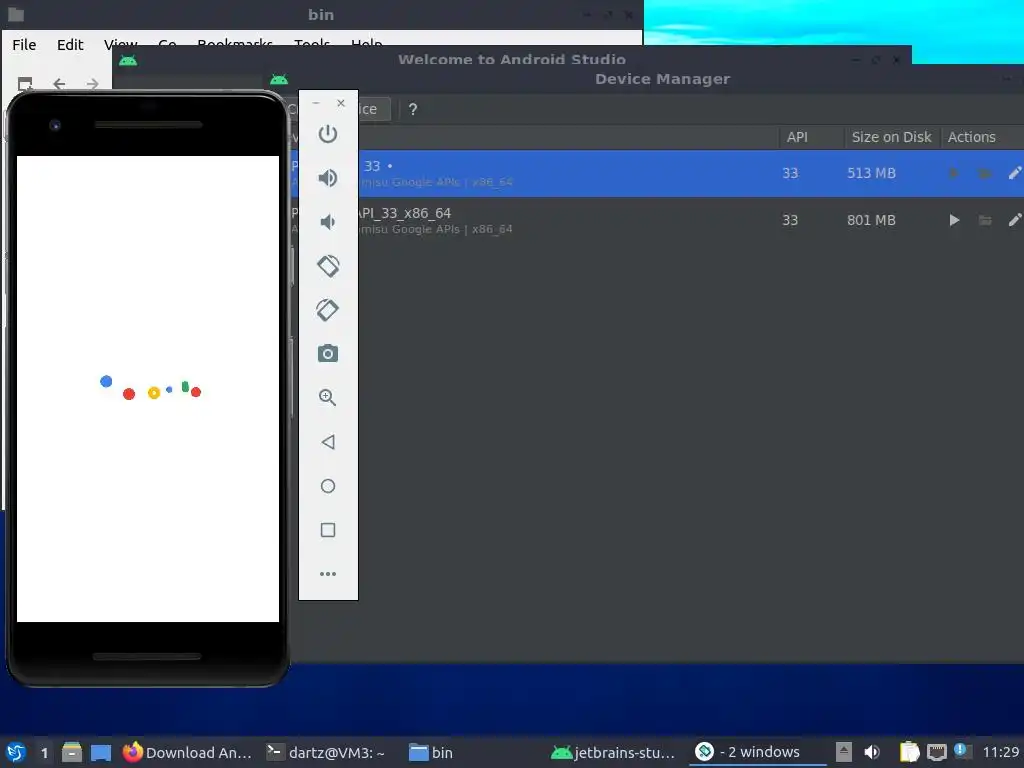Show desktop using the blue taskbar icon
Image resolution: width=1024 pixels, height=768 pixels.
(101, 752)
